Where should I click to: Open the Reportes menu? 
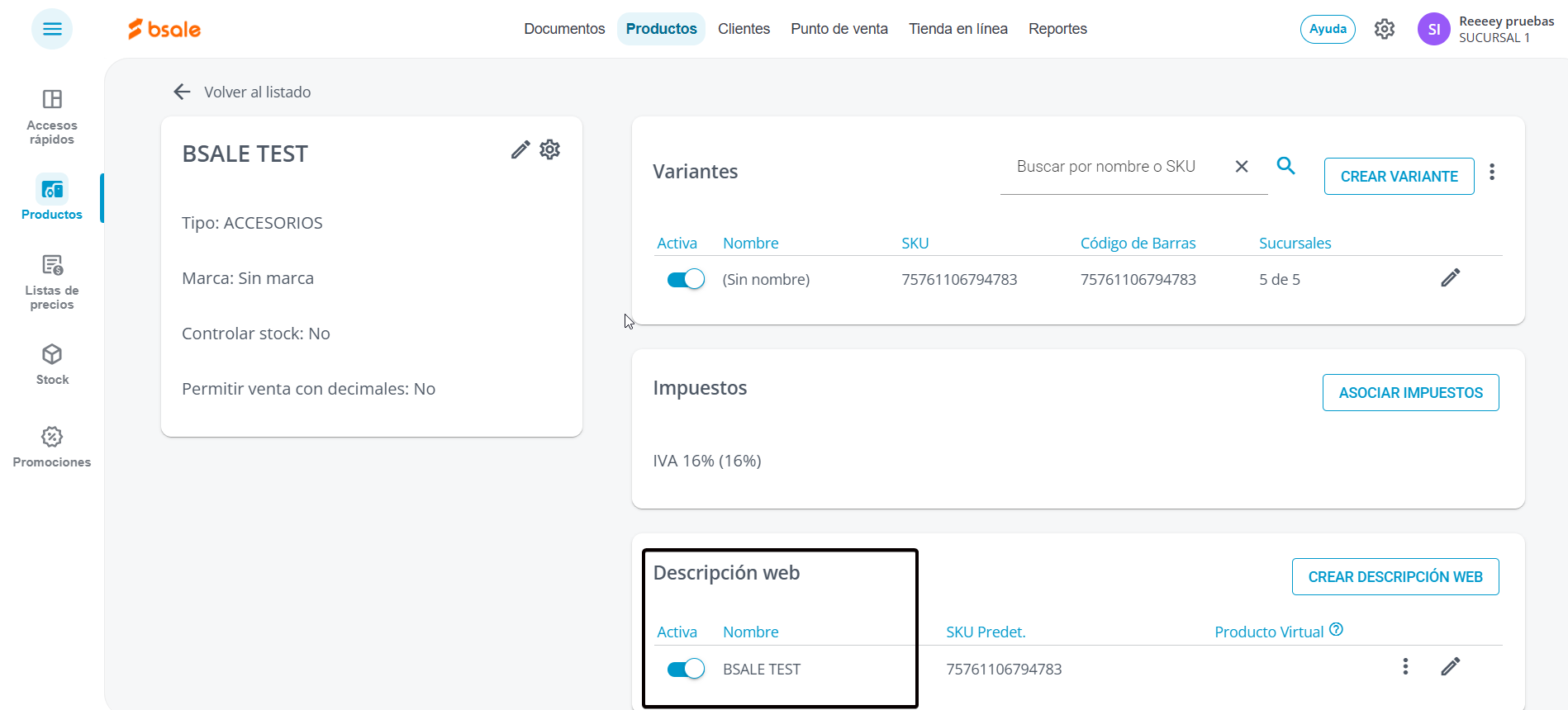1057,29
